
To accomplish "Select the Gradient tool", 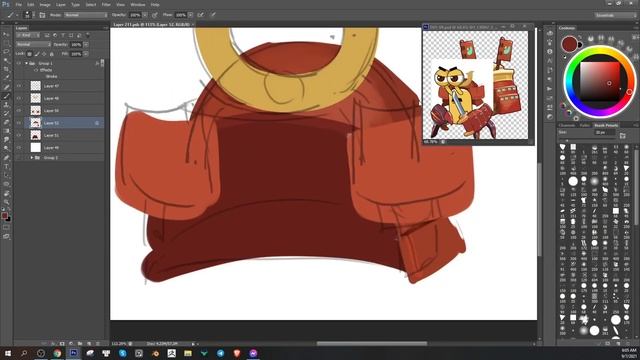I will (x=6, y=131).
